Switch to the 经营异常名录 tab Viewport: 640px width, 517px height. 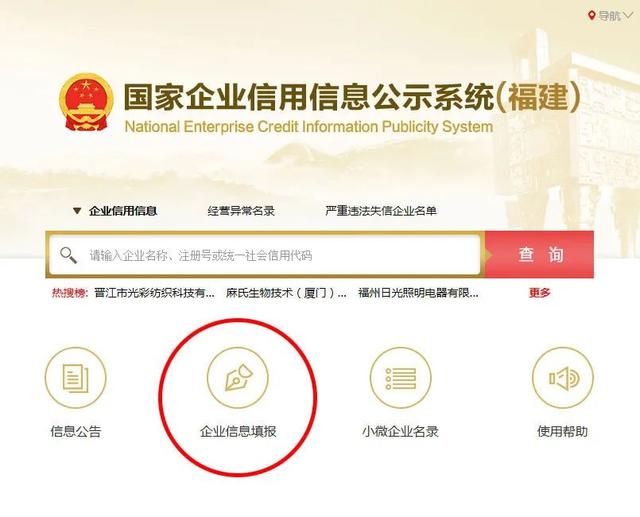point(241,211)
